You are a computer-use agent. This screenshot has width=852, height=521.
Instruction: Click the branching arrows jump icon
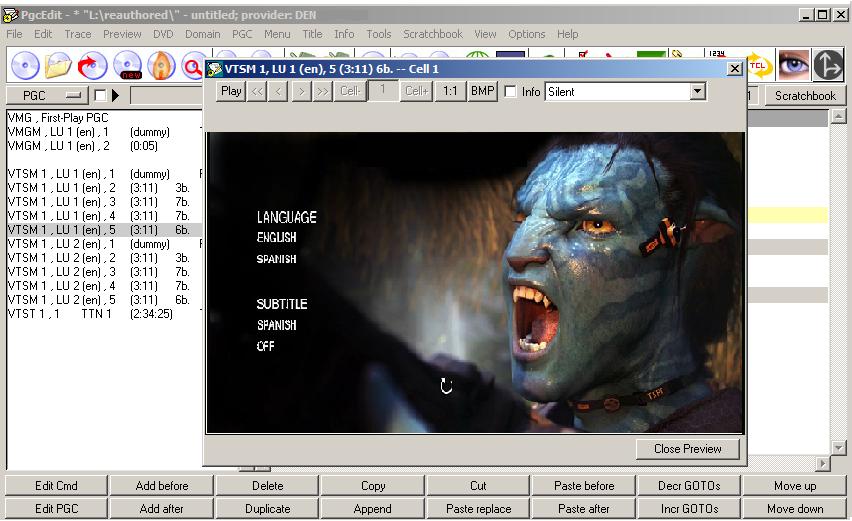(x=828, y=65)
